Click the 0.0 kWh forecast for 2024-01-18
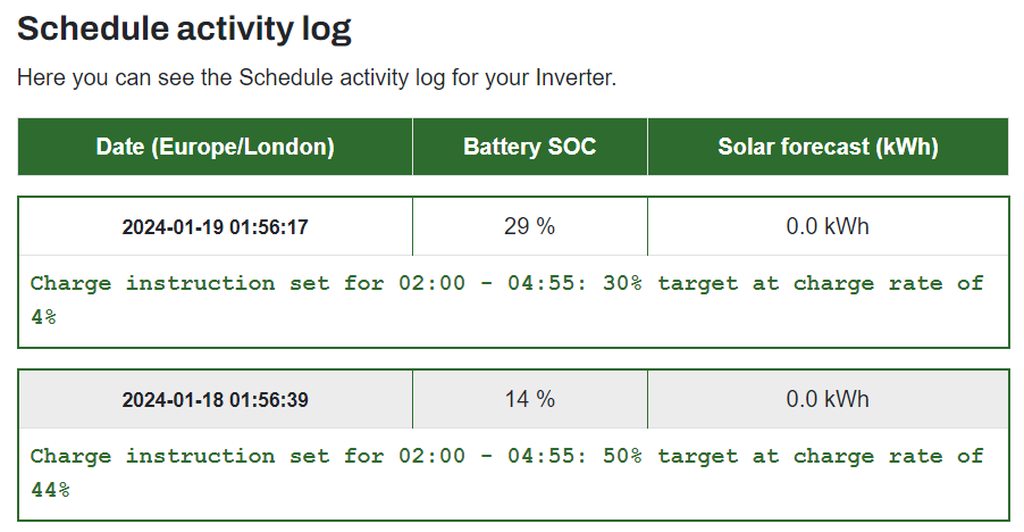 [x=828, y=399]
